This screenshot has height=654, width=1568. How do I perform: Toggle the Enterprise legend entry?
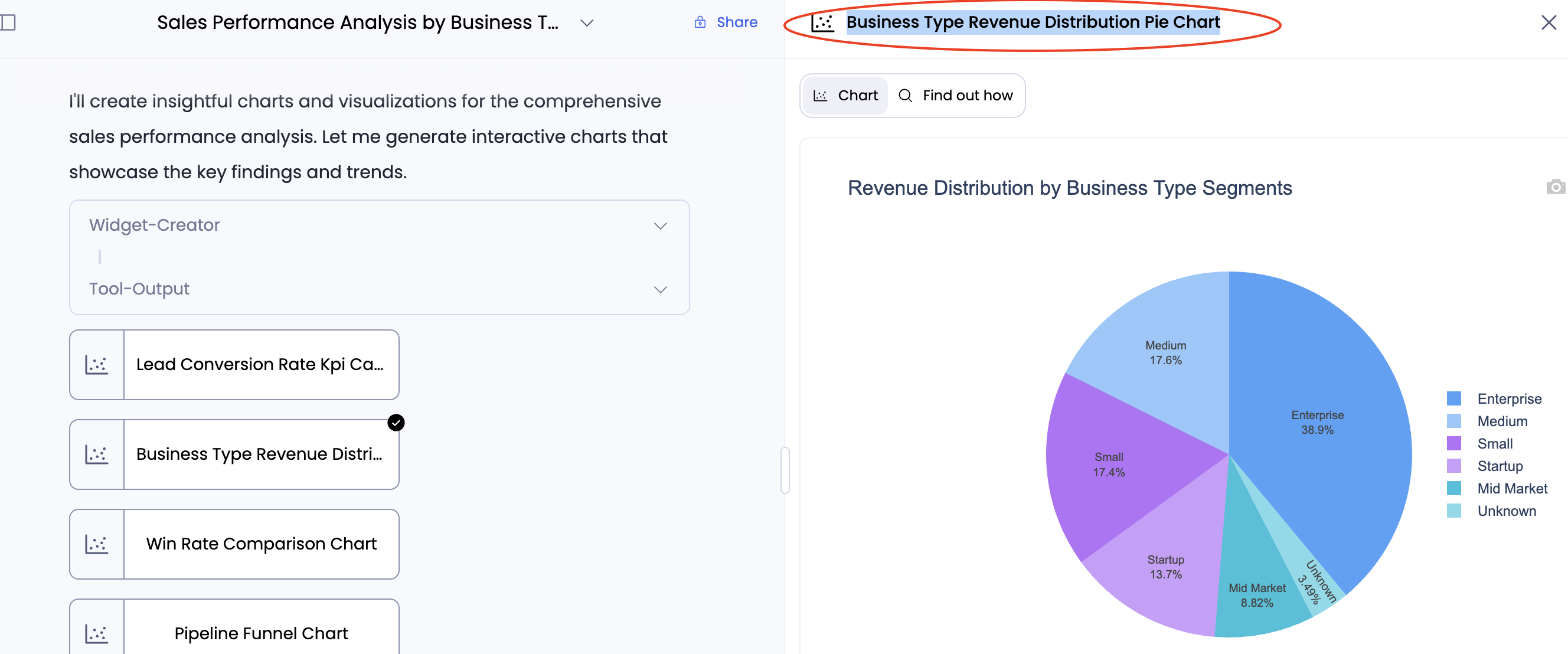[1509, 398]
